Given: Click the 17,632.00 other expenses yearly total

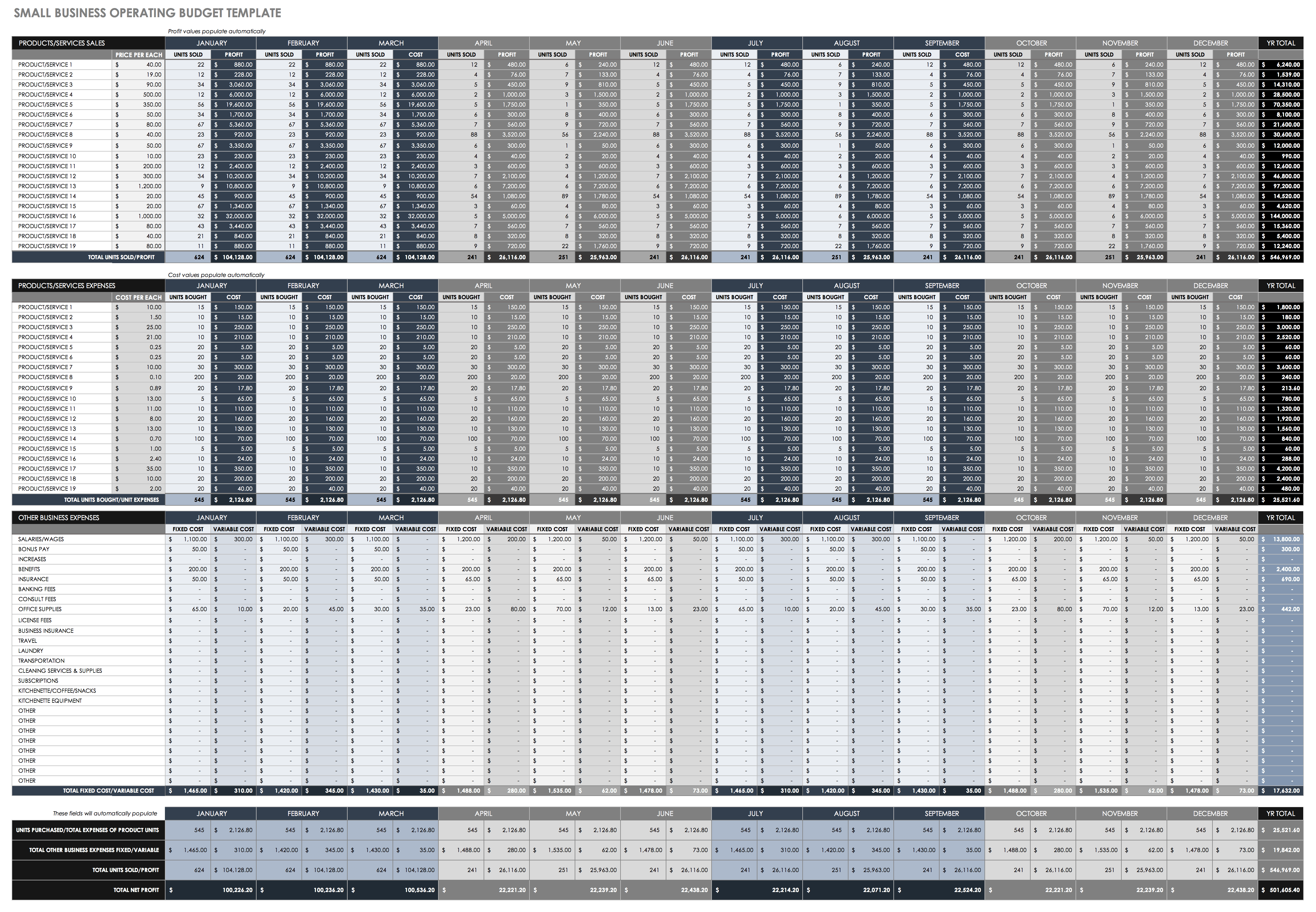Looking at the screenshot, I should coord(1280,791).
